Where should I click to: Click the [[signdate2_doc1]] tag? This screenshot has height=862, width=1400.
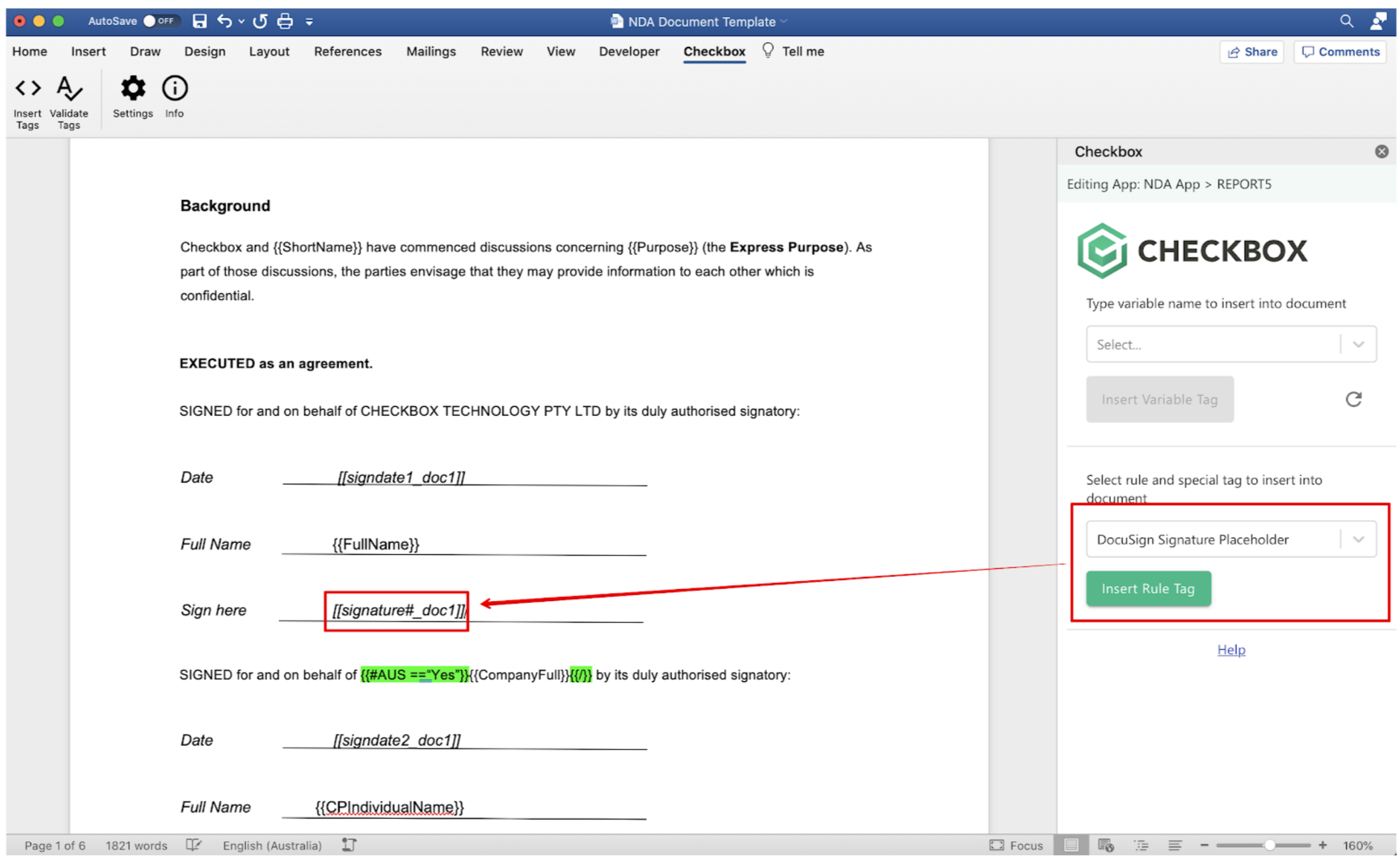click(397, 740)
